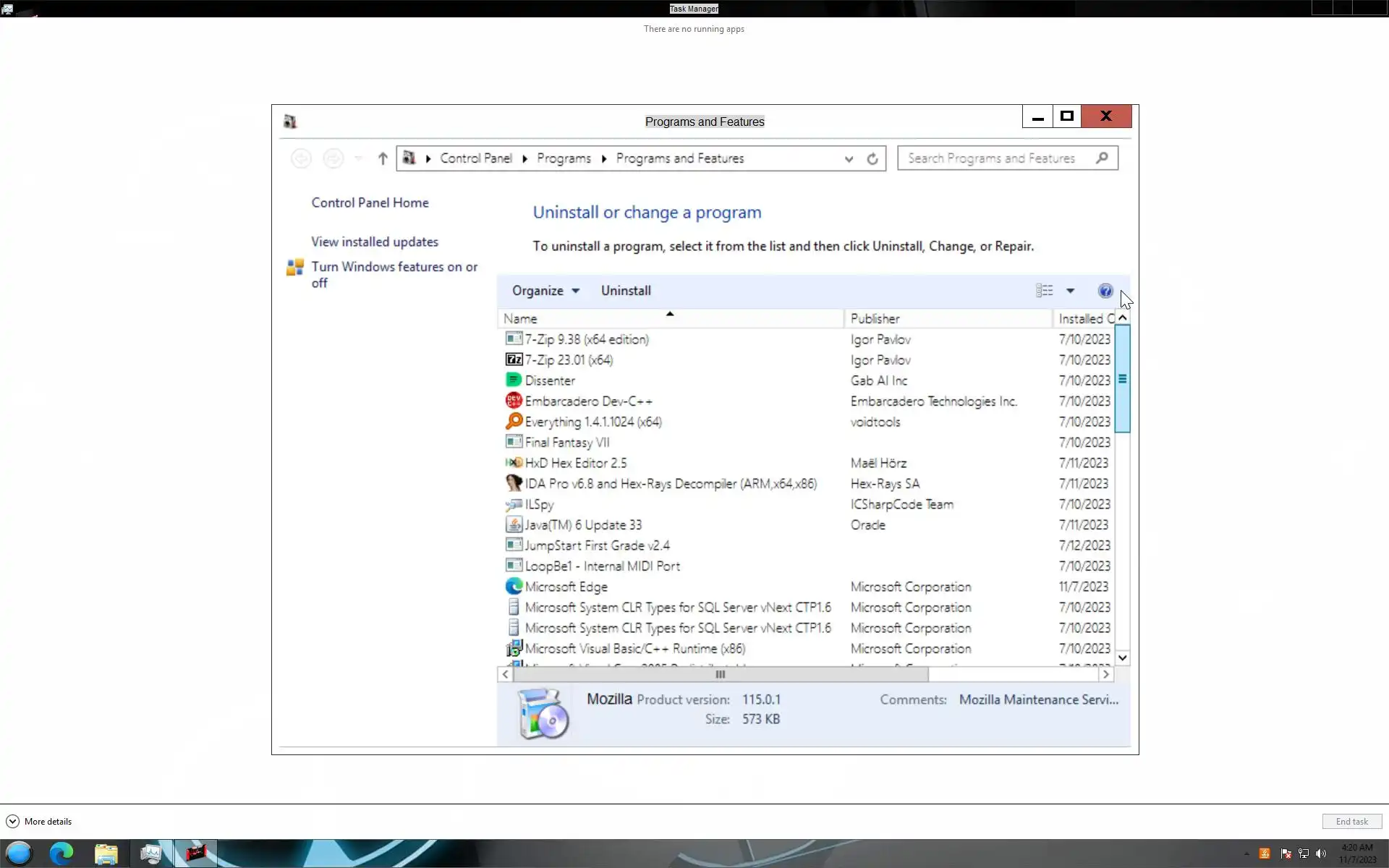Viewport: 1389px width, 868px height.
Task: Open the address bar history dropdown
Action: 849,158
